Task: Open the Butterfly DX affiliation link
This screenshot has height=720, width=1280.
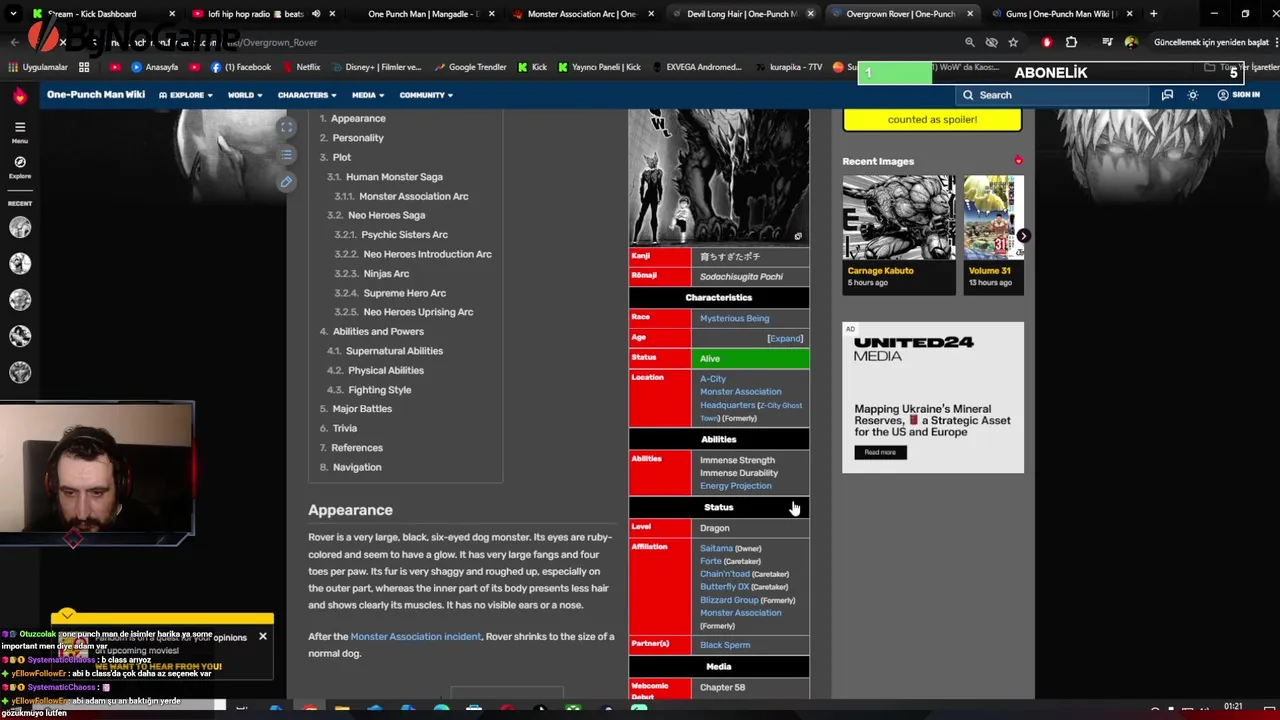Action: click(x=724, y=587)
